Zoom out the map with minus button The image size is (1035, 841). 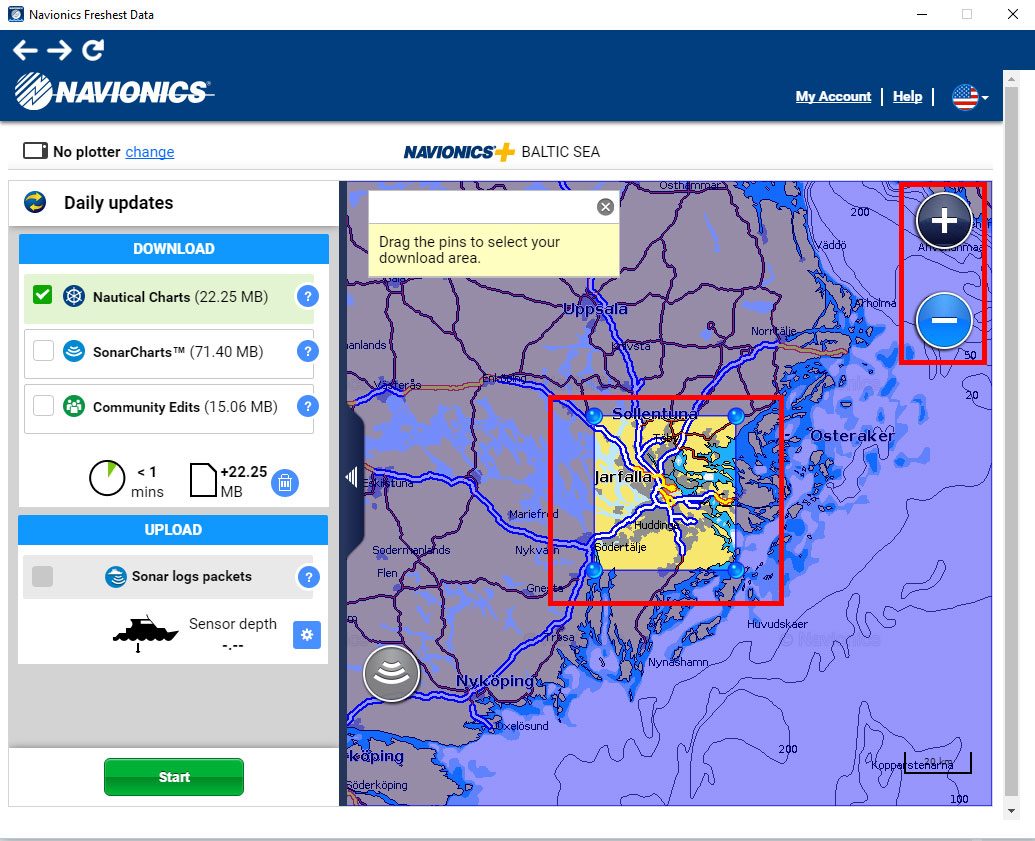(944, 321)
